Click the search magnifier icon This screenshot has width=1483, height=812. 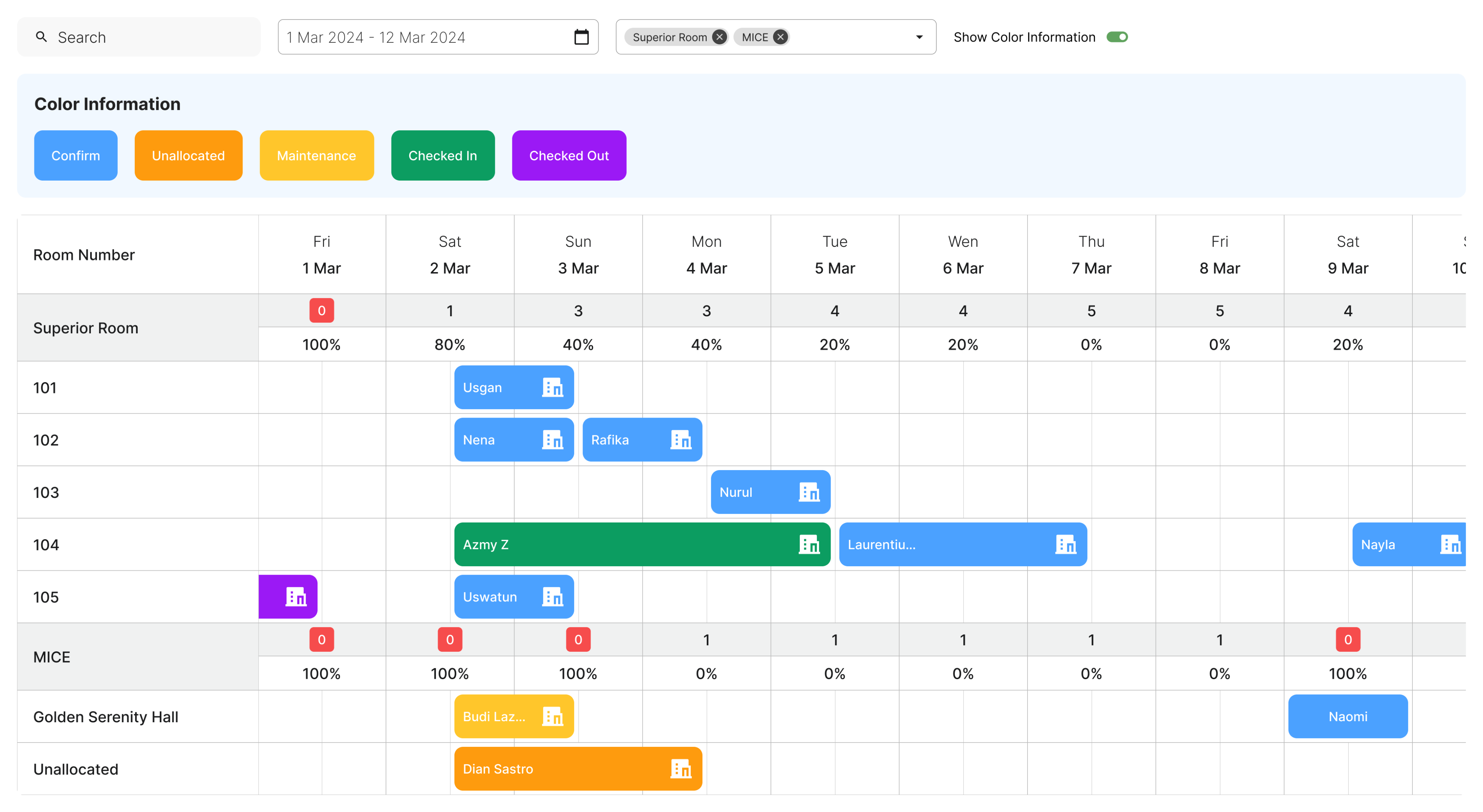(41, 37)
